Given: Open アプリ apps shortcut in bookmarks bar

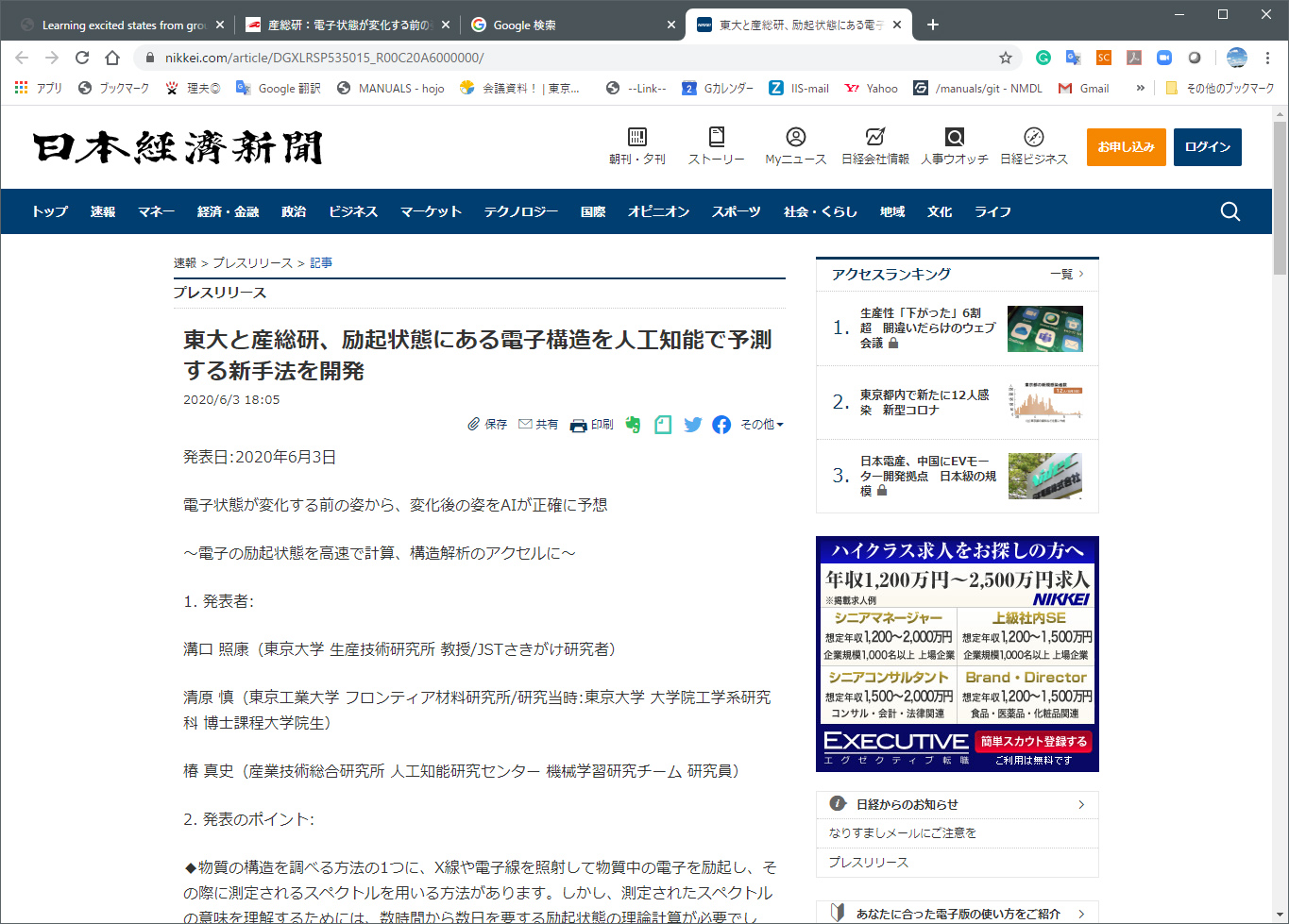Looking at the screenshot, I should (39, 88).
